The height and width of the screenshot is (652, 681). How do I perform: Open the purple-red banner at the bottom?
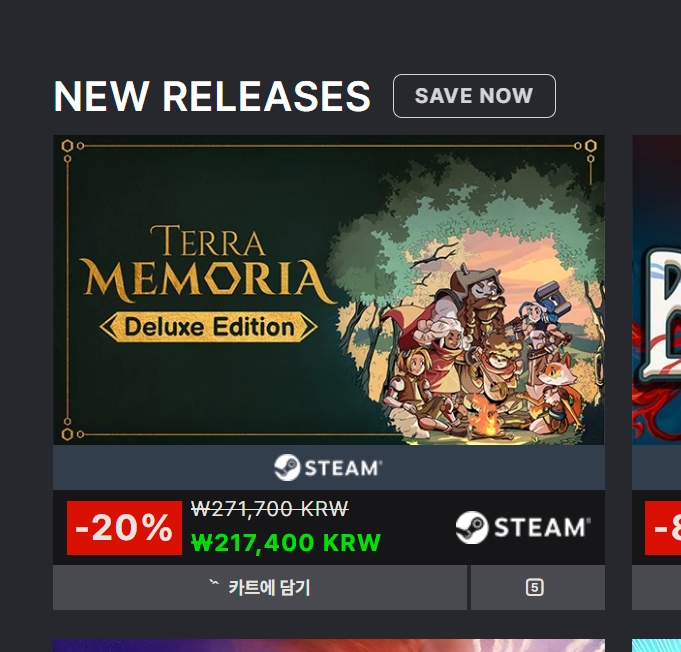[329, 645]
